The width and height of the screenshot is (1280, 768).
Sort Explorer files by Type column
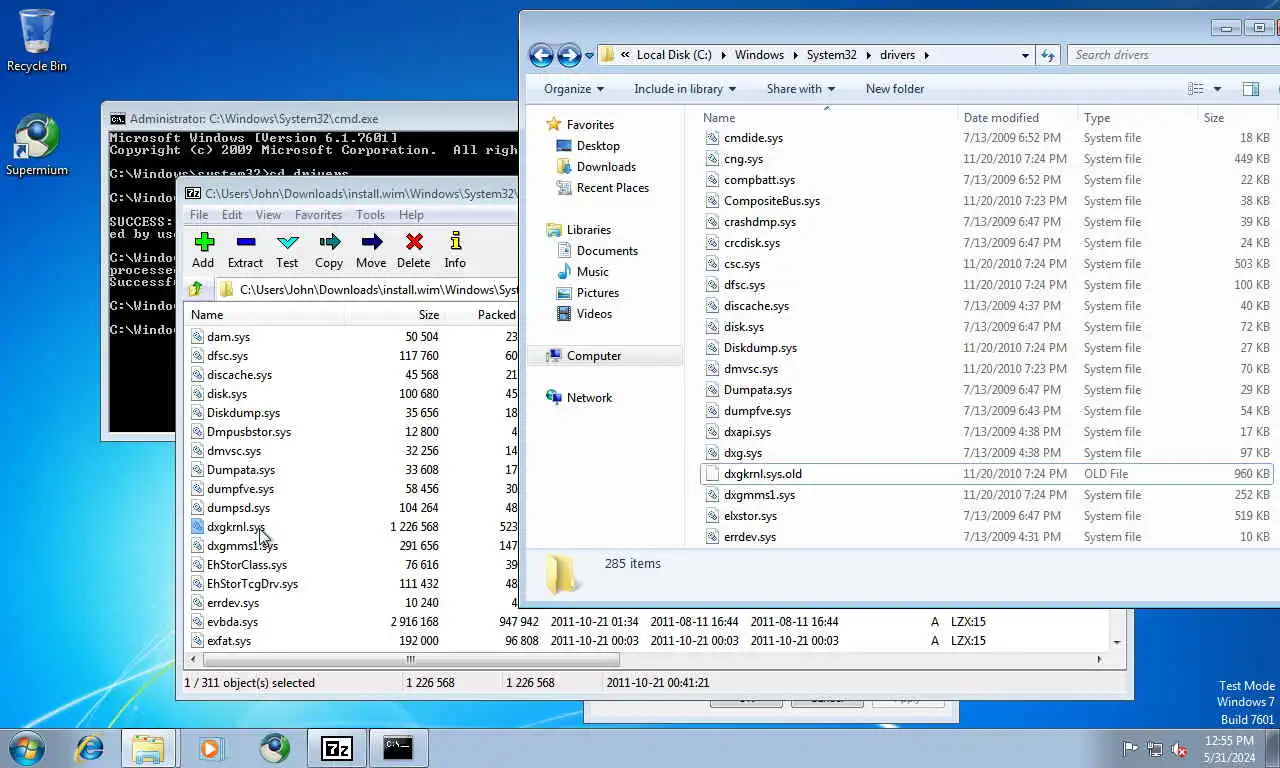click(x=1137, y=118)
